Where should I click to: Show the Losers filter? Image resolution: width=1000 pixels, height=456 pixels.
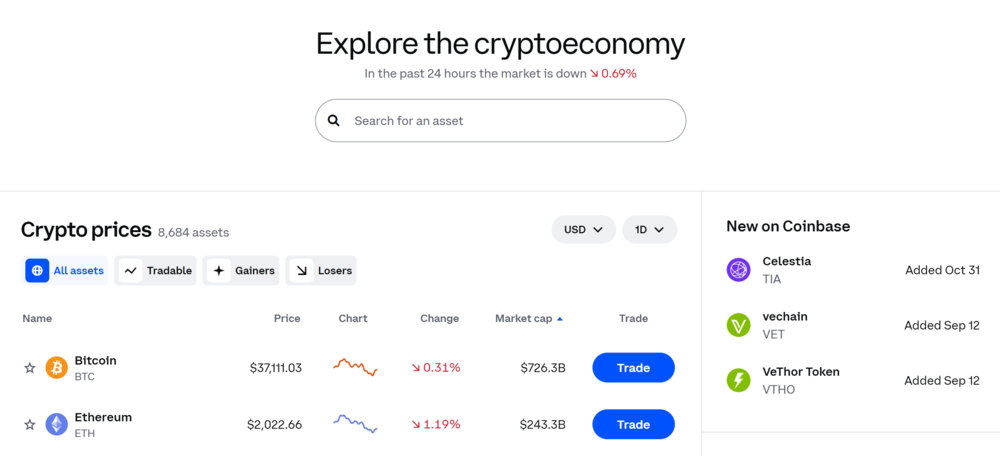pos(321,271)
